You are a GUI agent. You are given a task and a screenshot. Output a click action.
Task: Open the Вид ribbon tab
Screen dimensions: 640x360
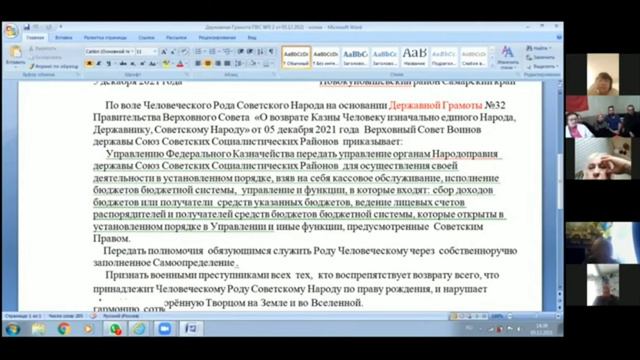click(x=252, y=38)
